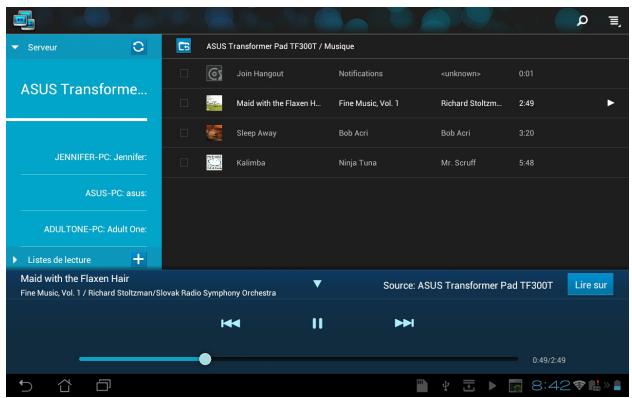
Task: Click the Richard Stoltzm... artist cell
Action: click(471, 103)
